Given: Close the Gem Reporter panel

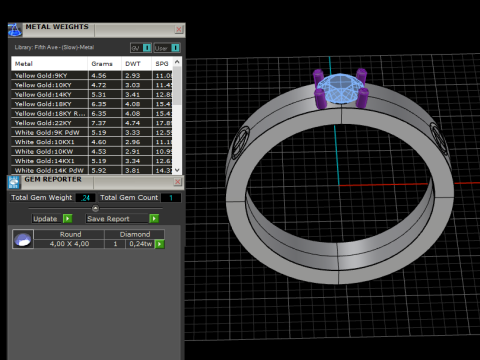Looking at the screenshot, I should pos(178,182).
